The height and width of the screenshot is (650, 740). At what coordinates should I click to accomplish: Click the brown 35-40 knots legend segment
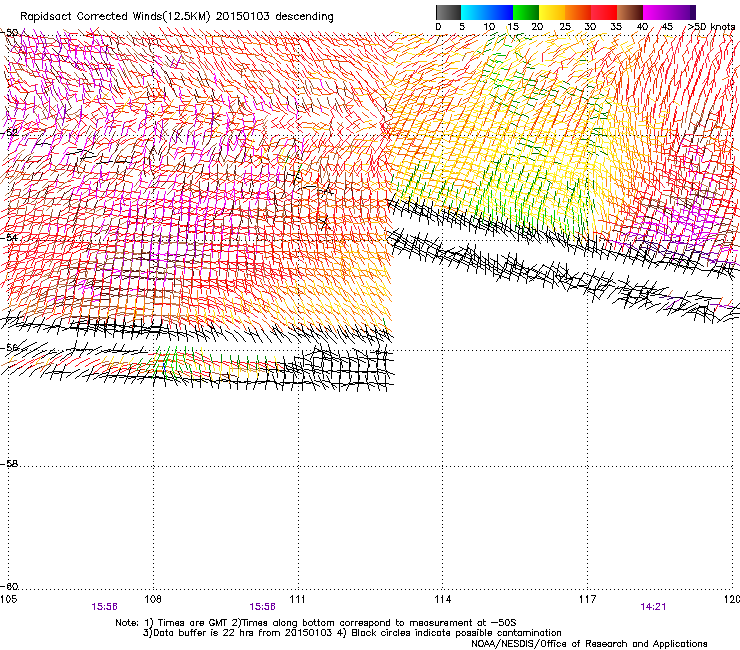coord(630,12)
